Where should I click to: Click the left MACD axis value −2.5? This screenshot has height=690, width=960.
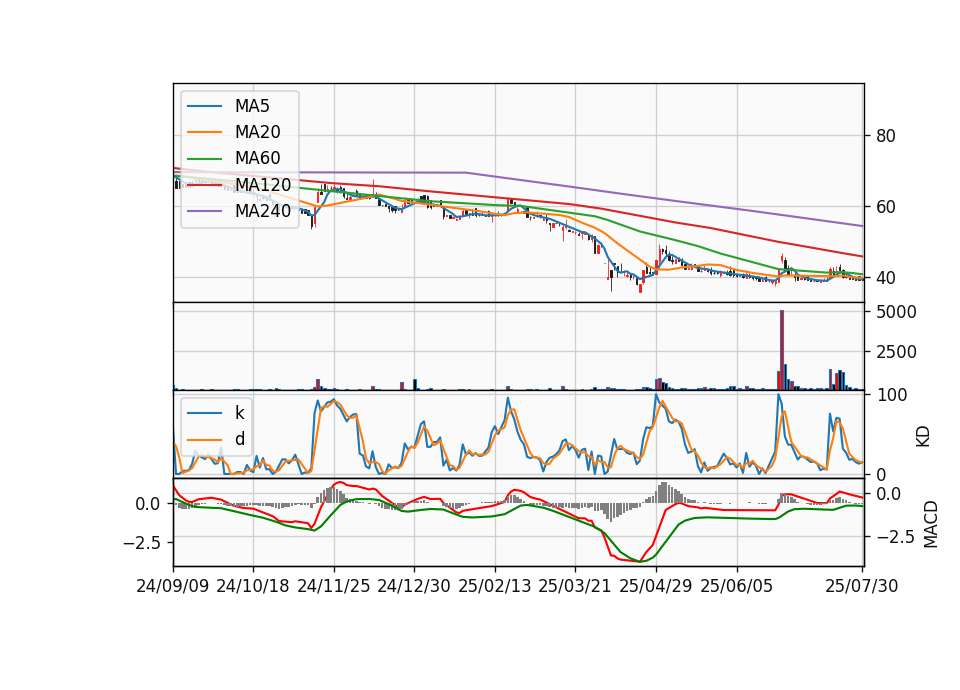click(141, 543)
